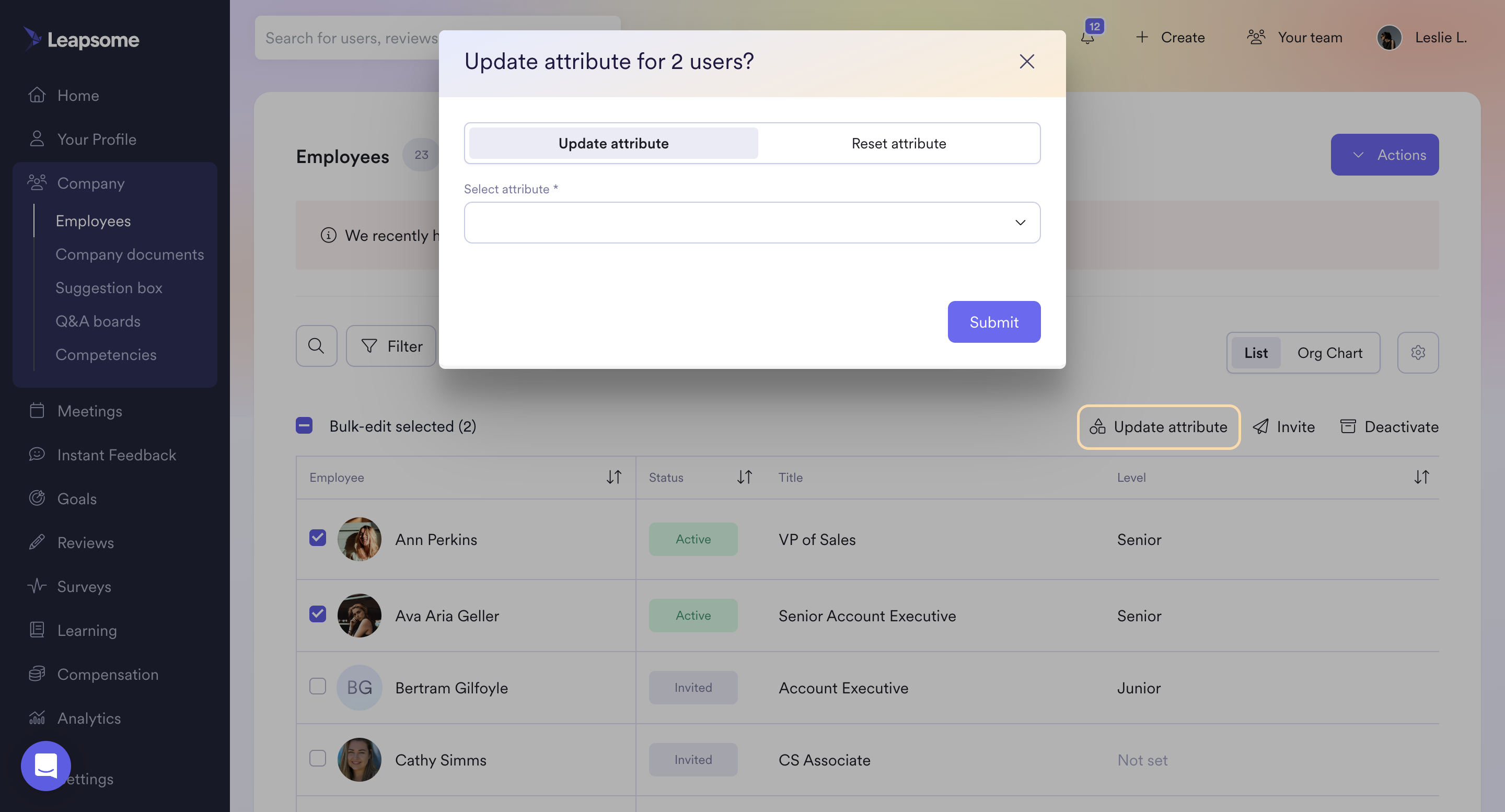1505x812 pixels.
Task: Collapse the Company sidebar section
Action: click(x=90, y=183)
